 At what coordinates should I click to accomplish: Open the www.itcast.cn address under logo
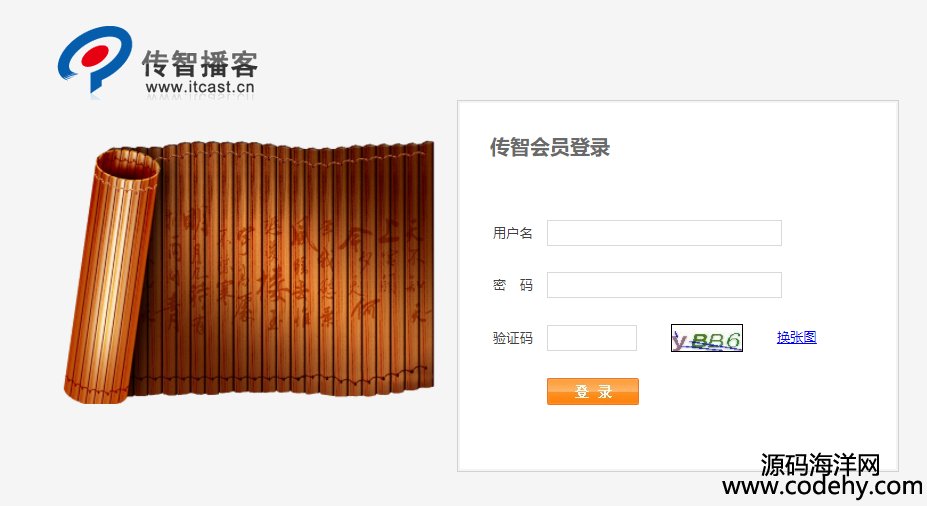click(200, 87)
